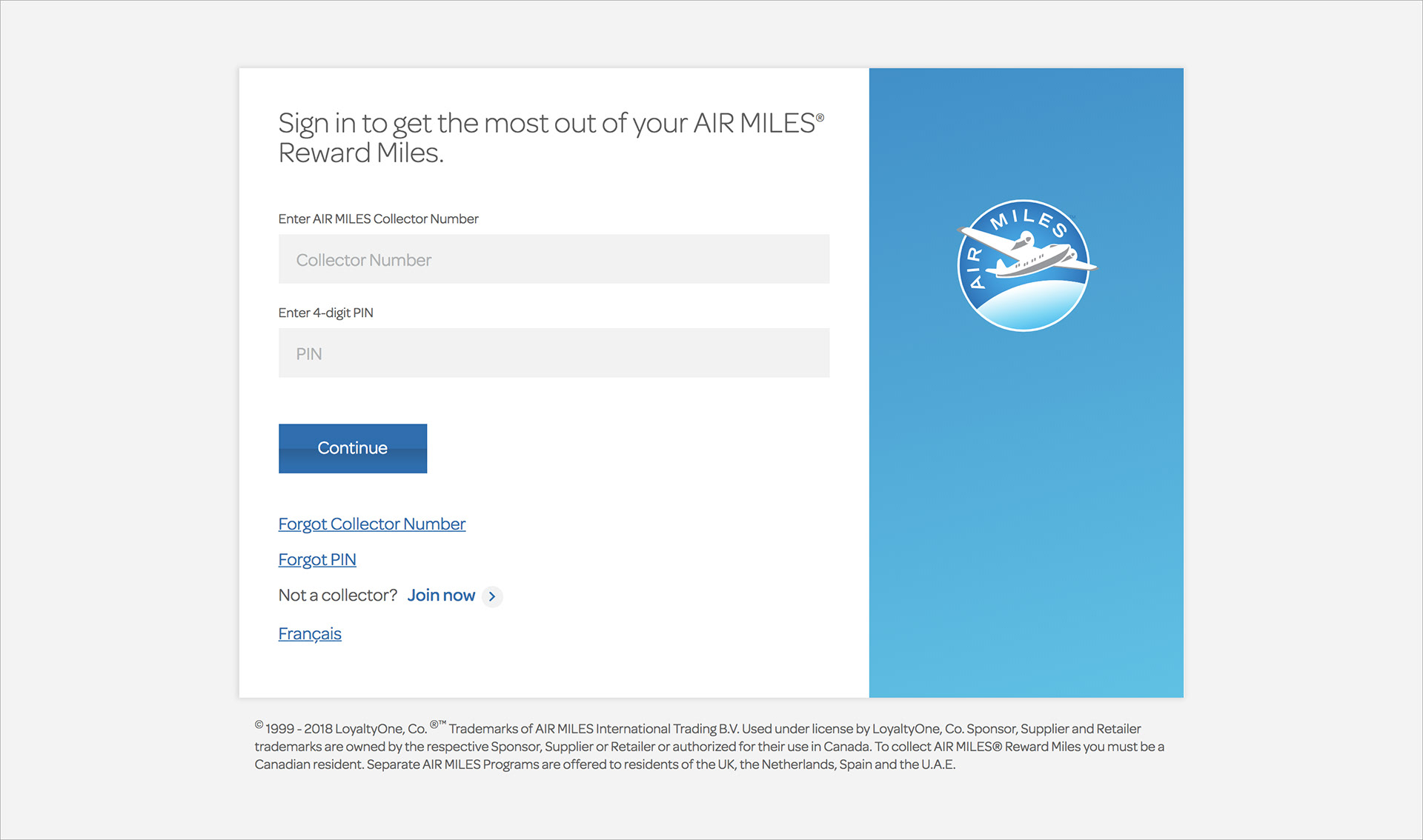Click the 'Sign in to get the most' heading

pos(551,138)
